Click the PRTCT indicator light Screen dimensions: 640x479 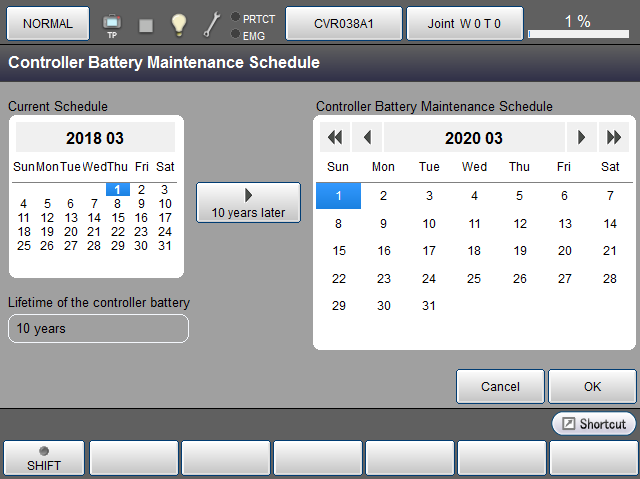coord(235,17)
